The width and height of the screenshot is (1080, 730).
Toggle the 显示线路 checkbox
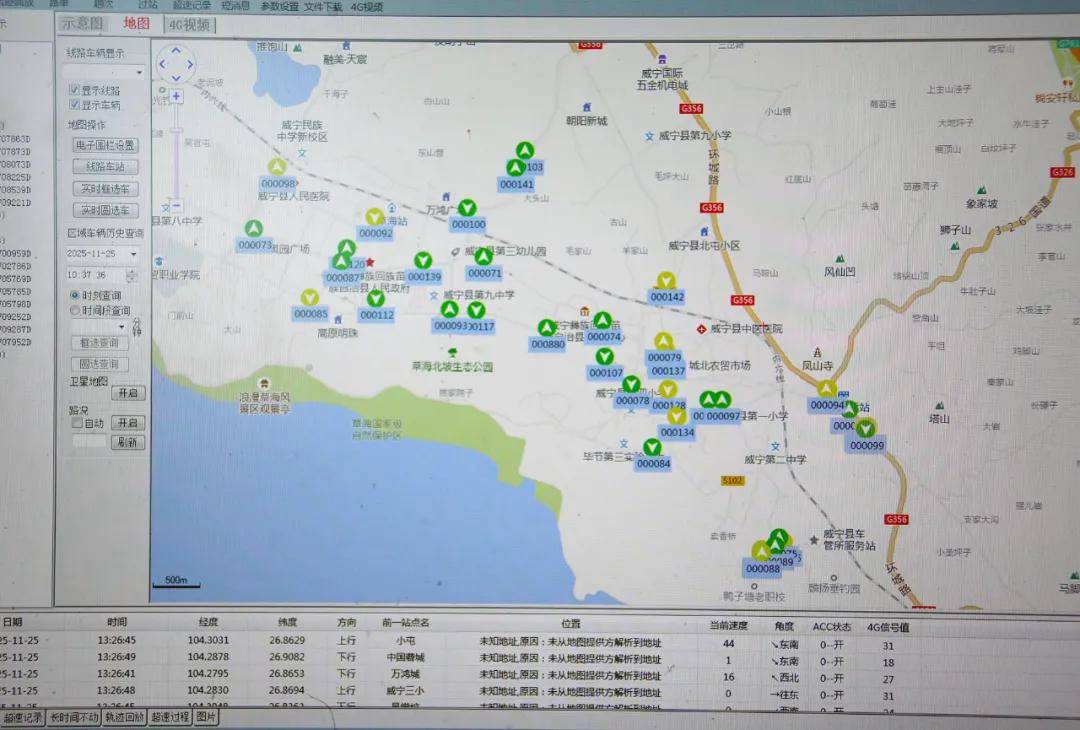tap(74, 90)
